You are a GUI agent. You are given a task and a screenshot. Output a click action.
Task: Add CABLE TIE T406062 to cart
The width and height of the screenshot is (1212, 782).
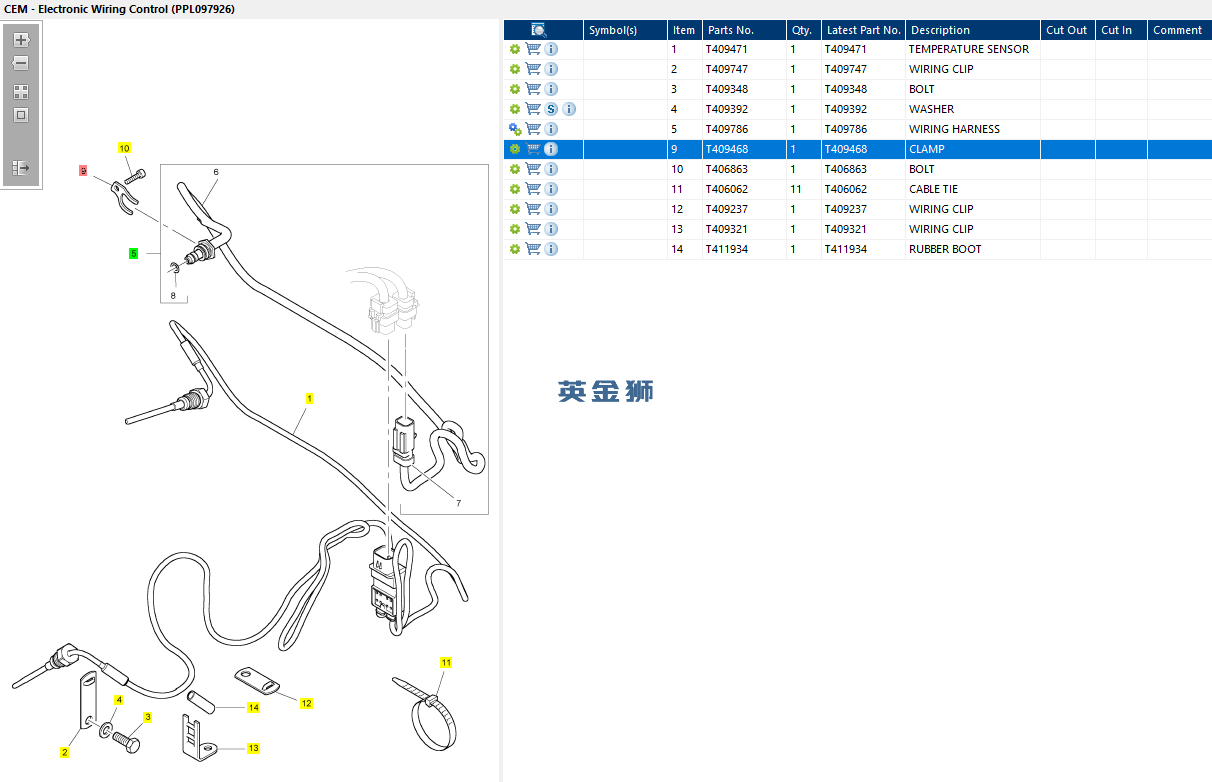point(533,189)
